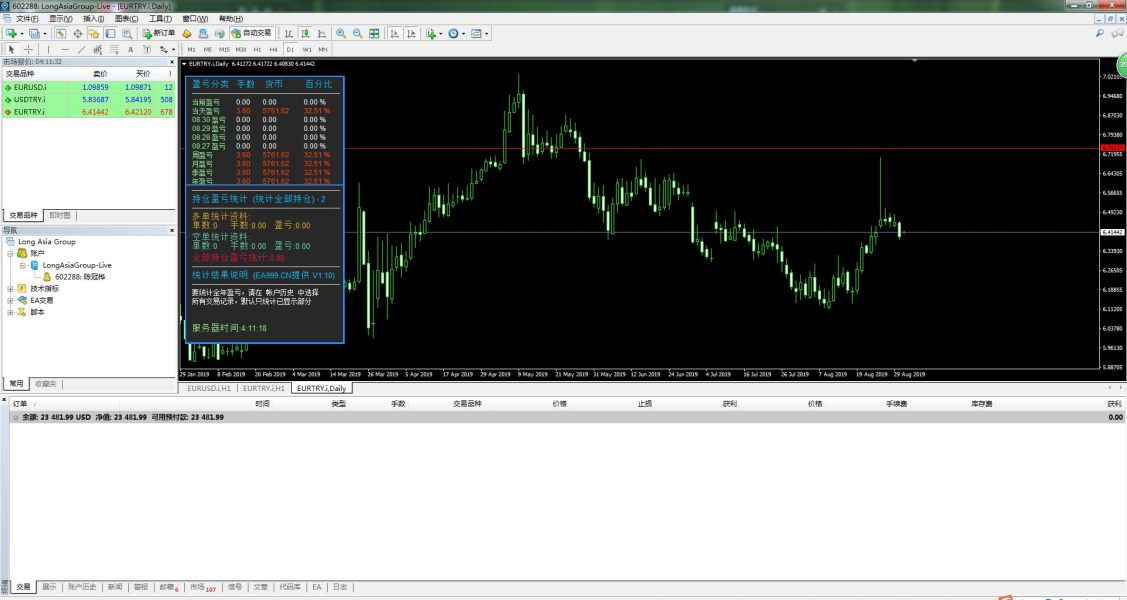Expand the EA交易 tree node

pos(10,300)
